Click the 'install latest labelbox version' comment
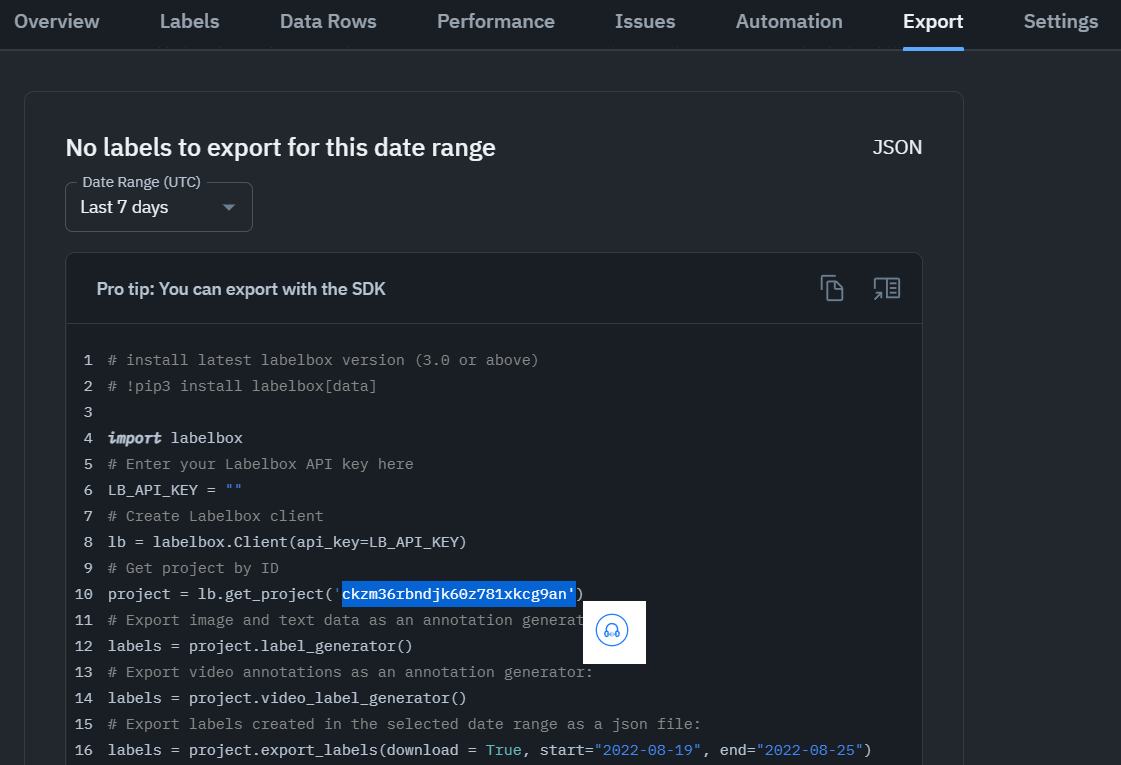This screenshot has width=1121, height=765. tap(323, 360)
